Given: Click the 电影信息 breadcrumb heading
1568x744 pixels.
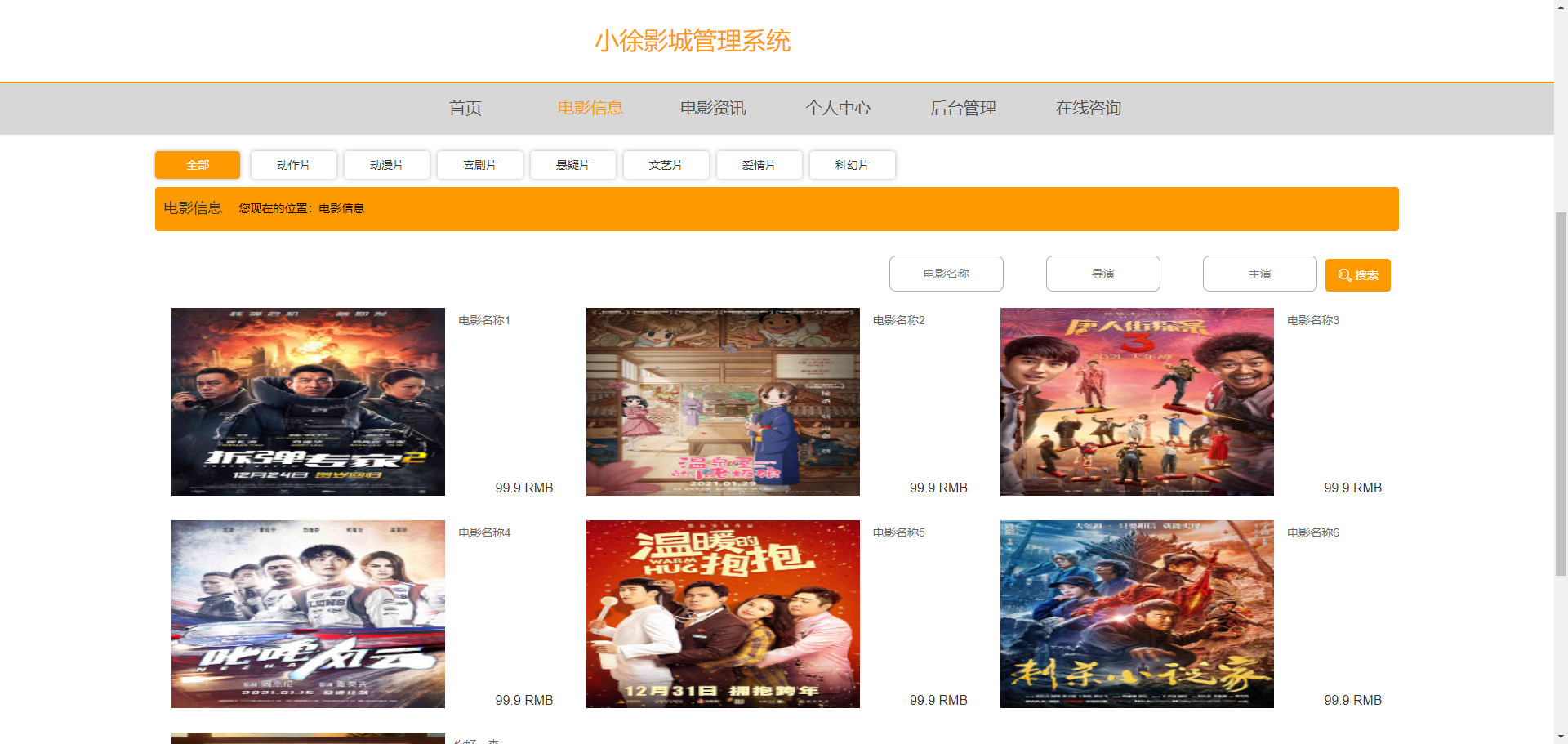Looking at the screenshot, I should pos(193,207).
